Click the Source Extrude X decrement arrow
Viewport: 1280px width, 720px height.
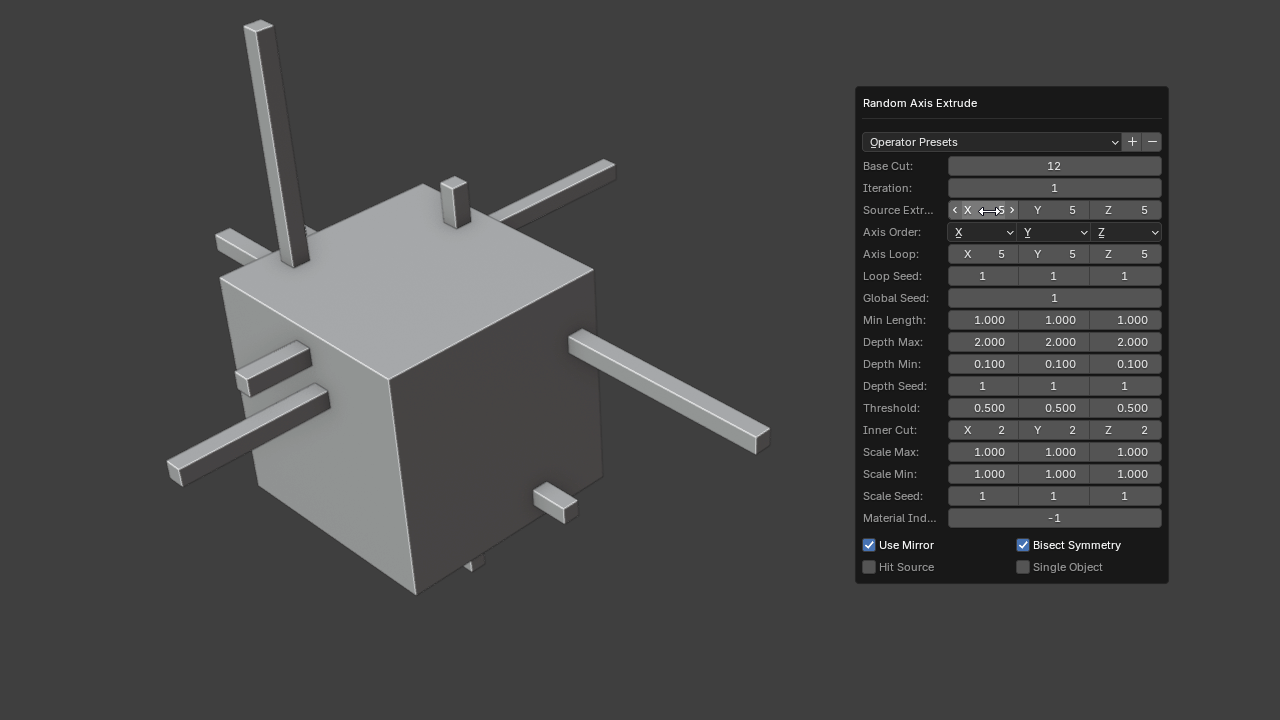pyautogui.click(x=955, y=210)
